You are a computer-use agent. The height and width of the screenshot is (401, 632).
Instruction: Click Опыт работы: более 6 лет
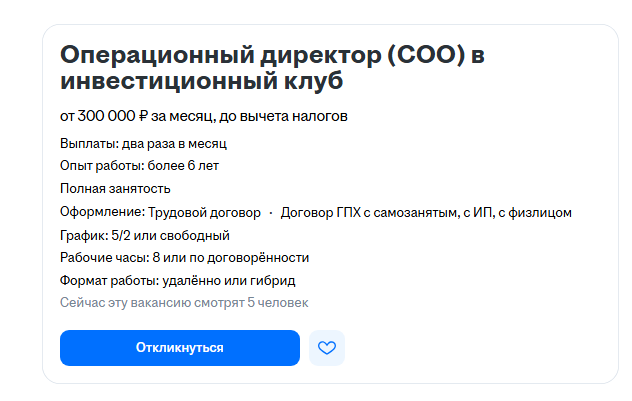point(139,166)
